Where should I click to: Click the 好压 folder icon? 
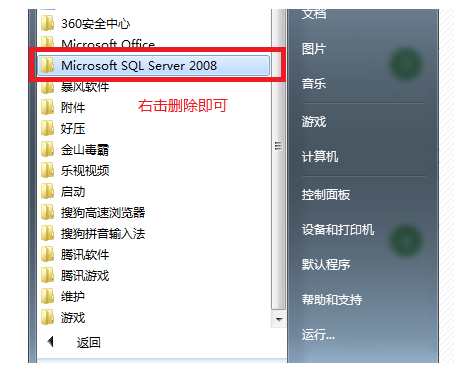pyautogui.click(x=47, y=128)
